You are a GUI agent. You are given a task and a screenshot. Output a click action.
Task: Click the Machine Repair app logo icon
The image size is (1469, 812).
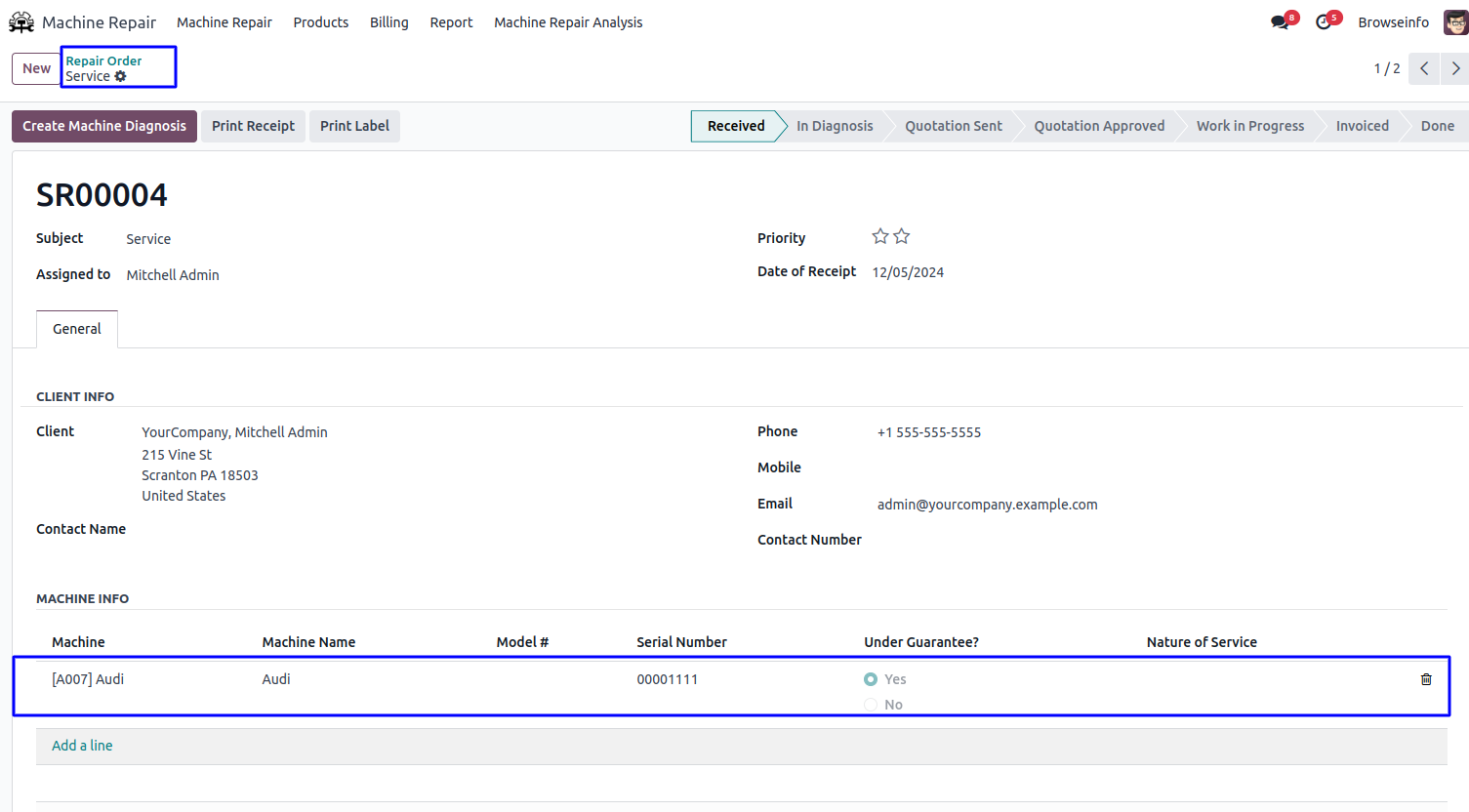(21, 22)
